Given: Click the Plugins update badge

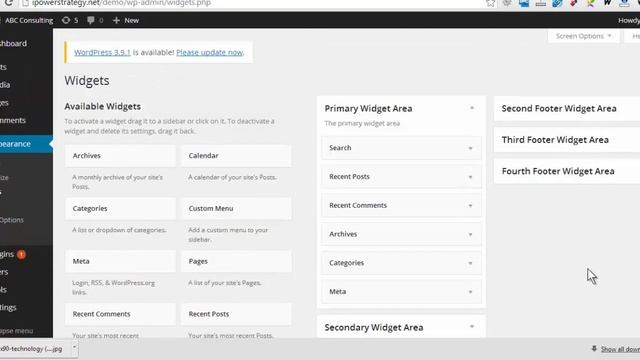Looking at the screenshot, I should coord(22,254).
